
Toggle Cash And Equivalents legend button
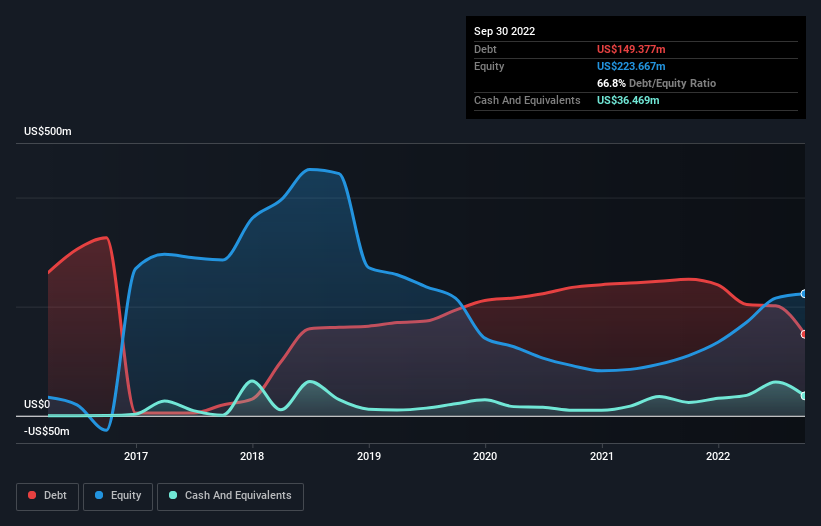230,496
